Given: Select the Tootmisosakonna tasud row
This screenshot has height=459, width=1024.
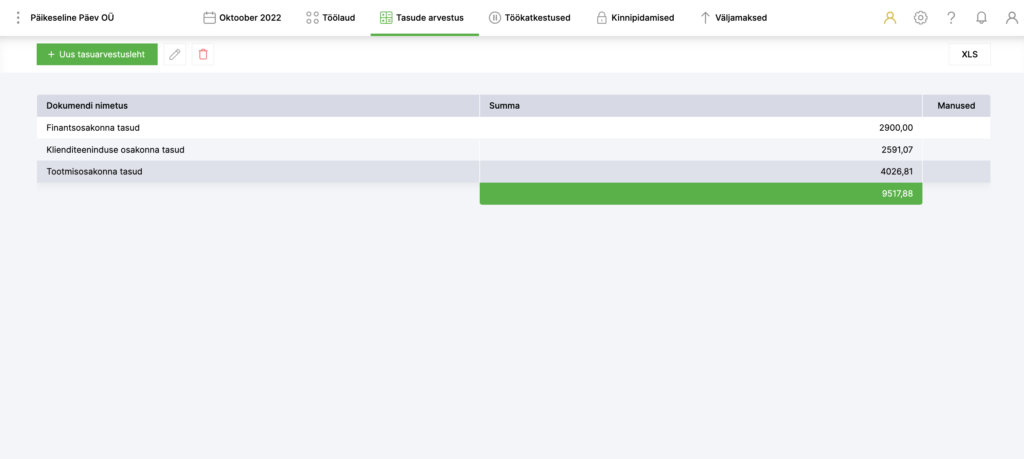Looking at the screenshot, I should [x=513, y=172].
